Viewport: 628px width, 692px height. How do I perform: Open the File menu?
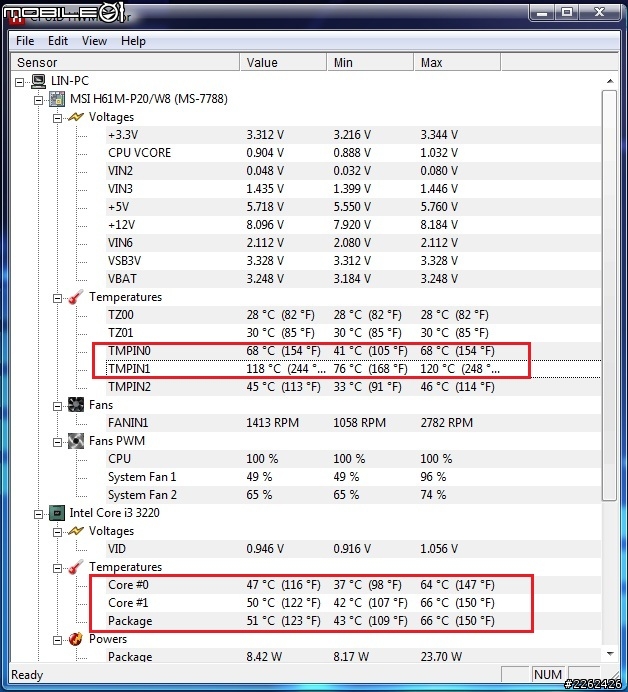coord(25,41)
